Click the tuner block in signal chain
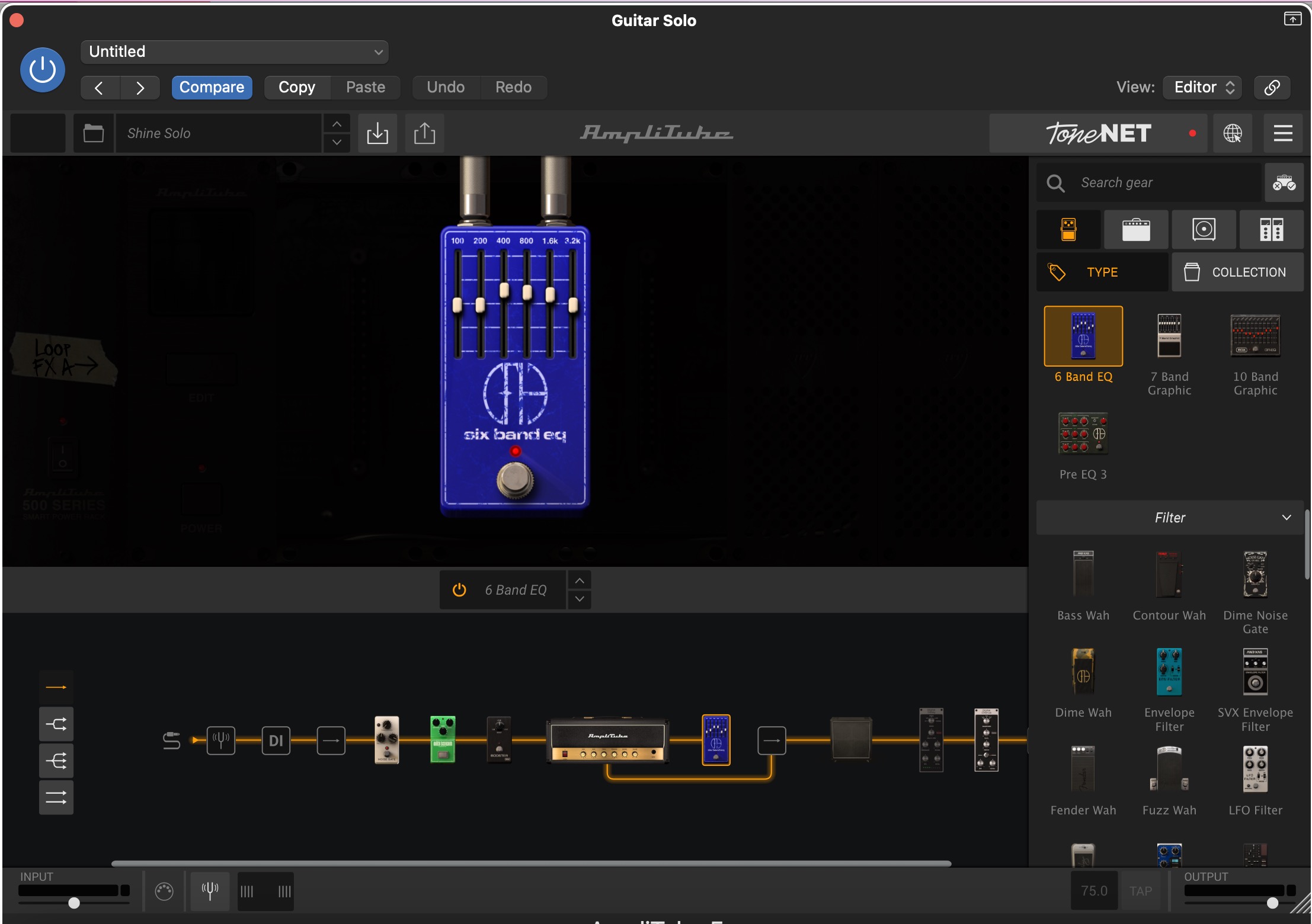 [221, 740]
